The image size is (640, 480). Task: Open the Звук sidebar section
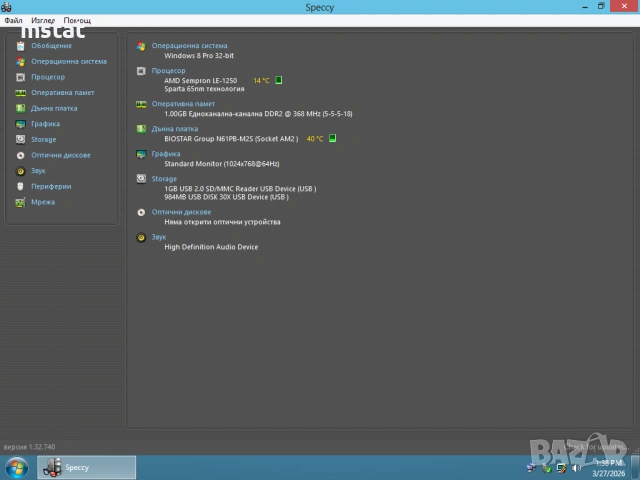(x=38, y=171)
